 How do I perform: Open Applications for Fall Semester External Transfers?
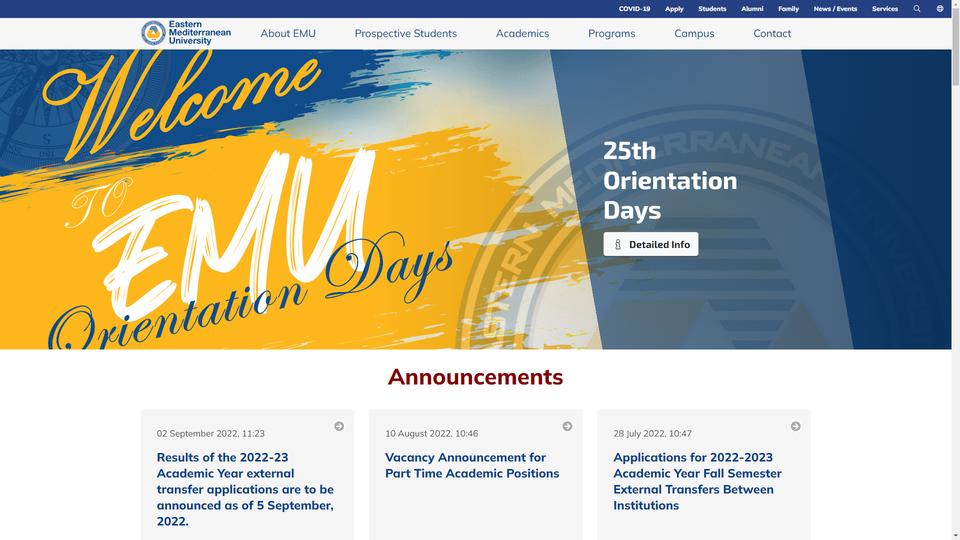click(x=697, y=481)
